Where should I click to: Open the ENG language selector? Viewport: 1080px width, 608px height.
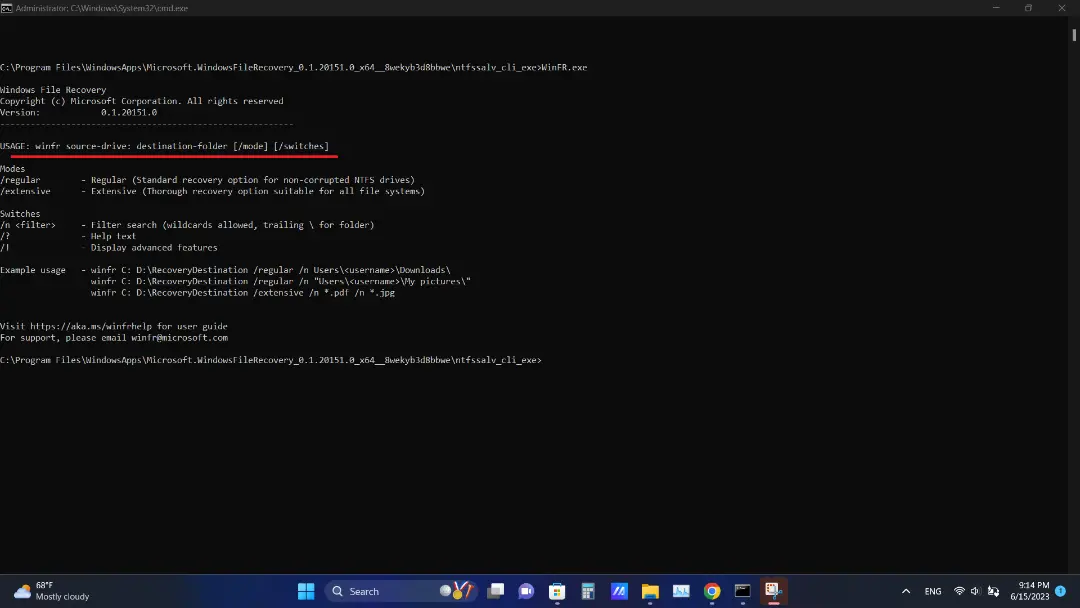[x=933, y=591]
